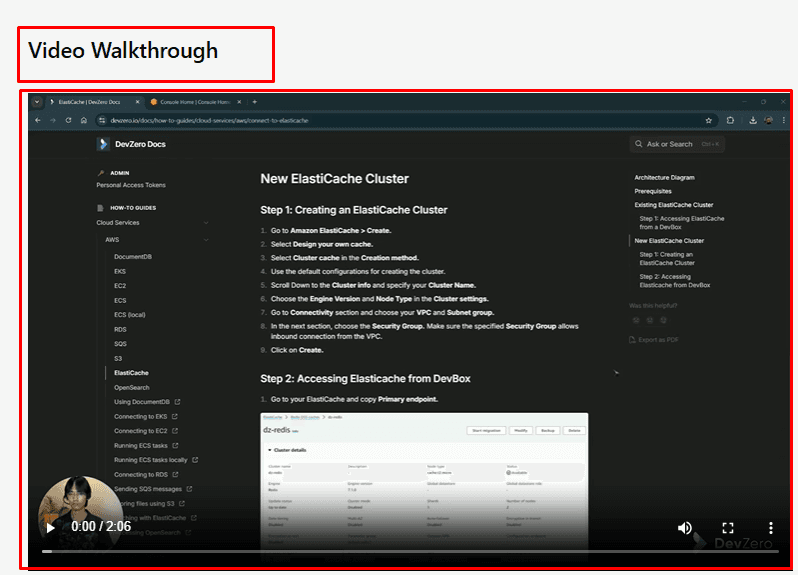Play the walkthrough video
This screenshot has height=575, width=798.
(x=50, y=528)
